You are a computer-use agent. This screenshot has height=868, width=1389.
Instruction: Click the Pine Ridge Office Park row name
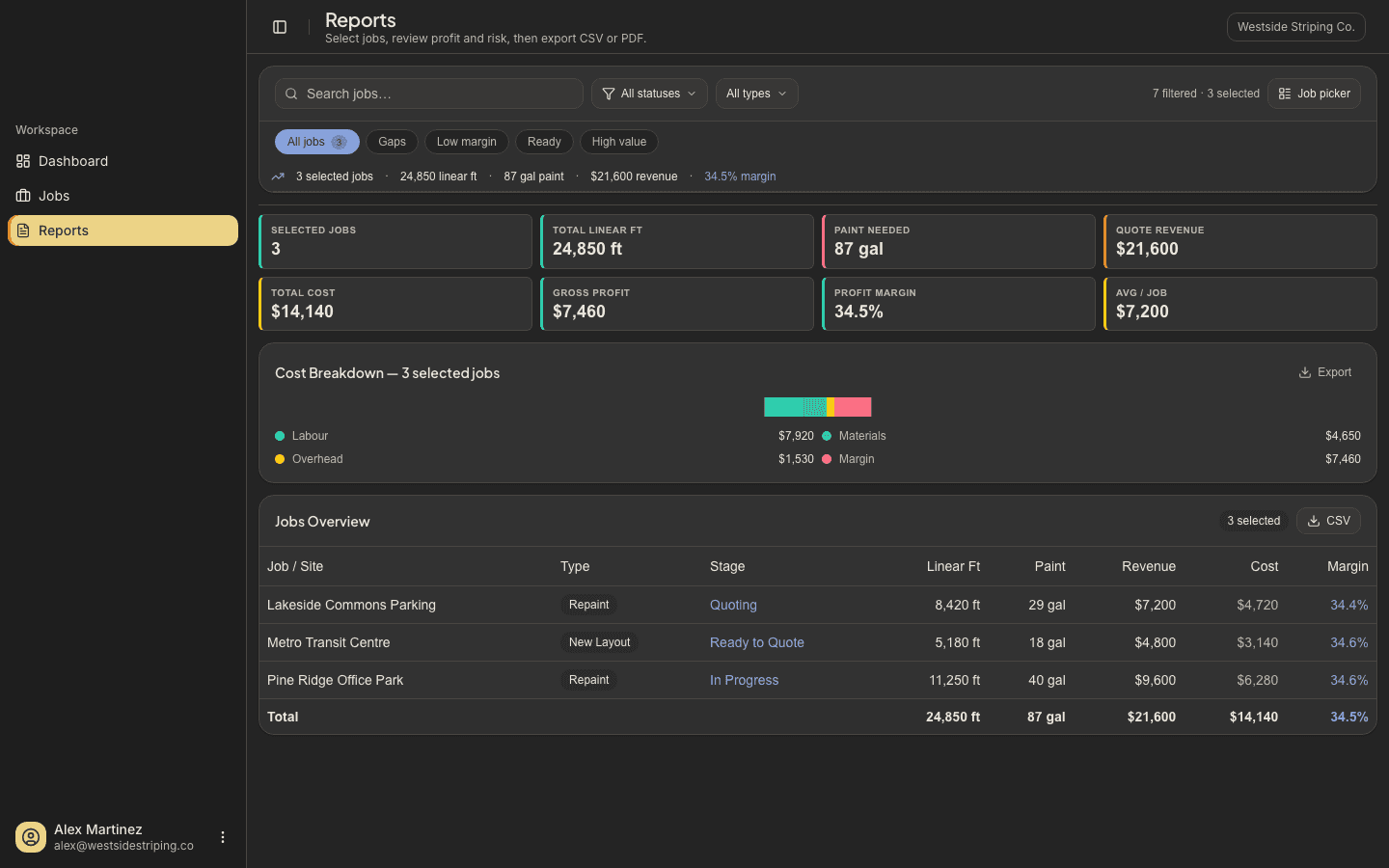(x=335, y=680)
